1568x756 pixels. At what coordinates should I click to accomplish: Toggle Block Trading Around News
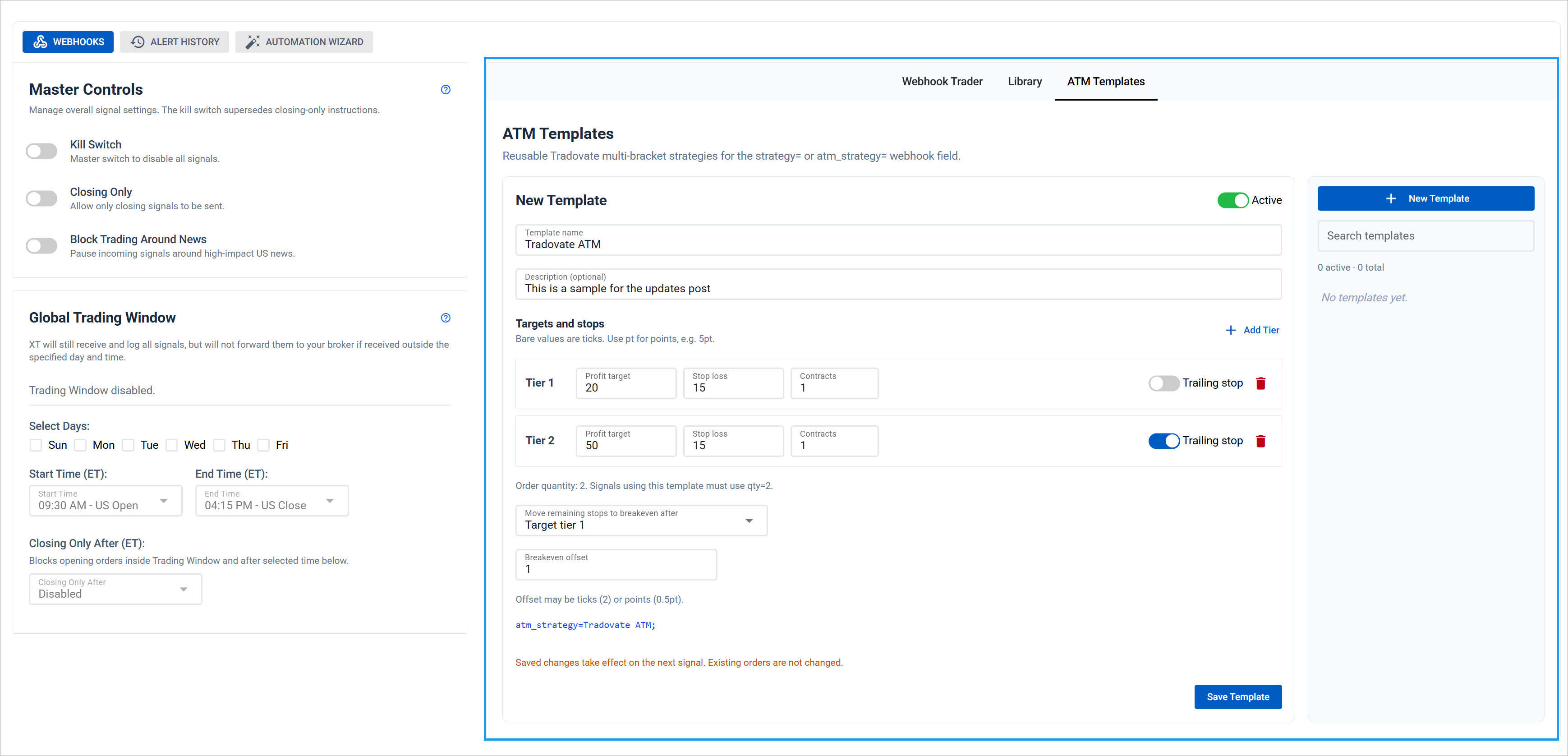pos(41,246)
